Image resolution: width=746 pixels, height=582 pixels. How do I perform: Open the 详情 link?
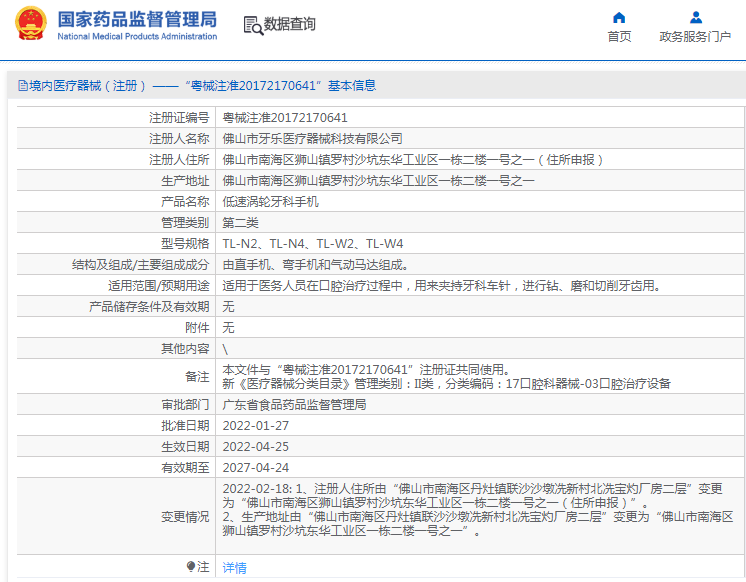point(235,567)
